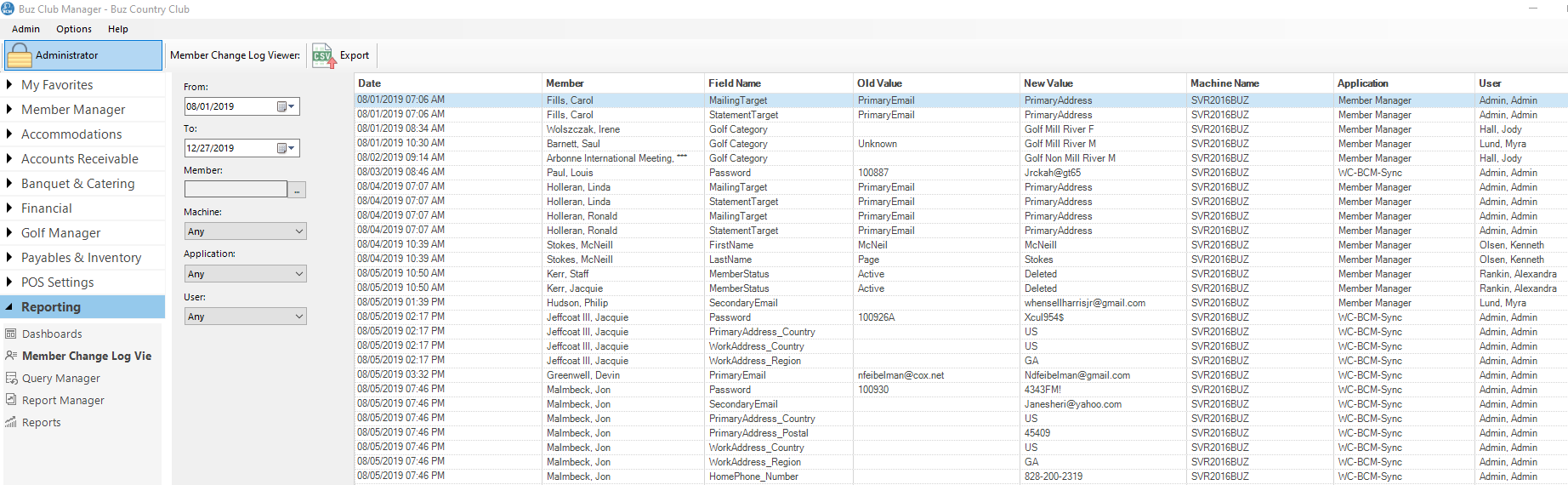Click the Administrator lock icon
Viewport: 1568px width, 485px height.
pyautogui.click(x=19, y=56)
